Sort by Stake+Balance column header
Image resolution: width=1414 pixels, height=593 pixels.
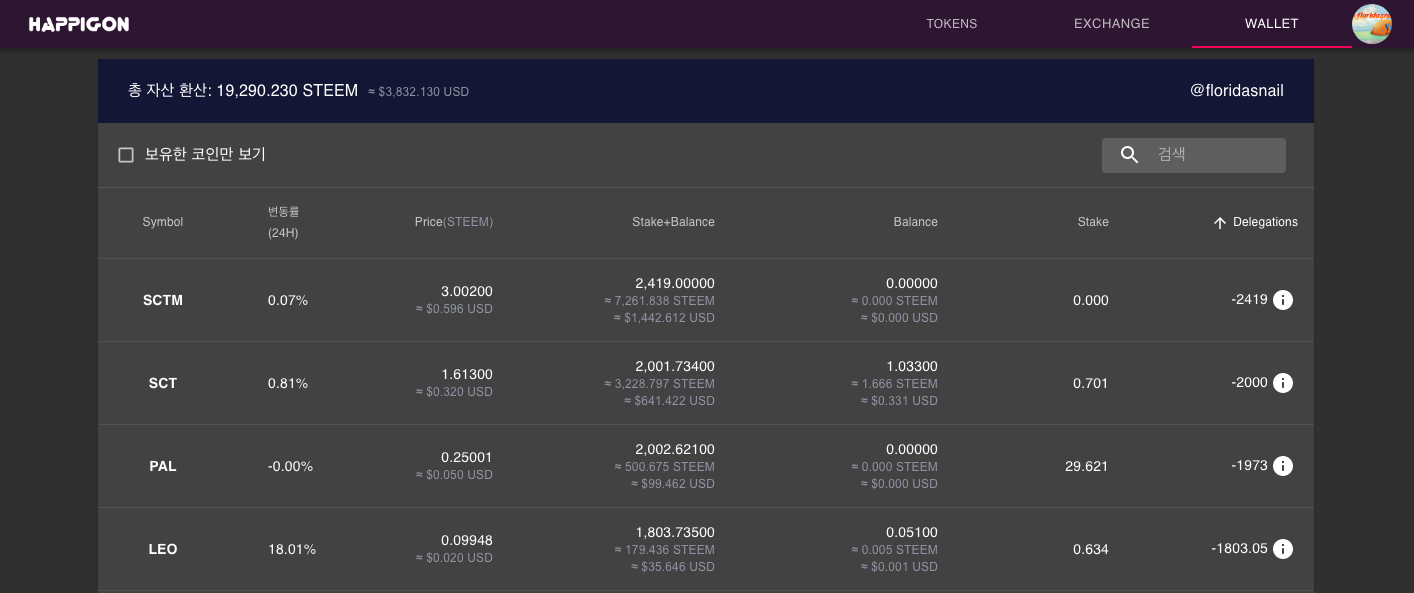(673, 222)
